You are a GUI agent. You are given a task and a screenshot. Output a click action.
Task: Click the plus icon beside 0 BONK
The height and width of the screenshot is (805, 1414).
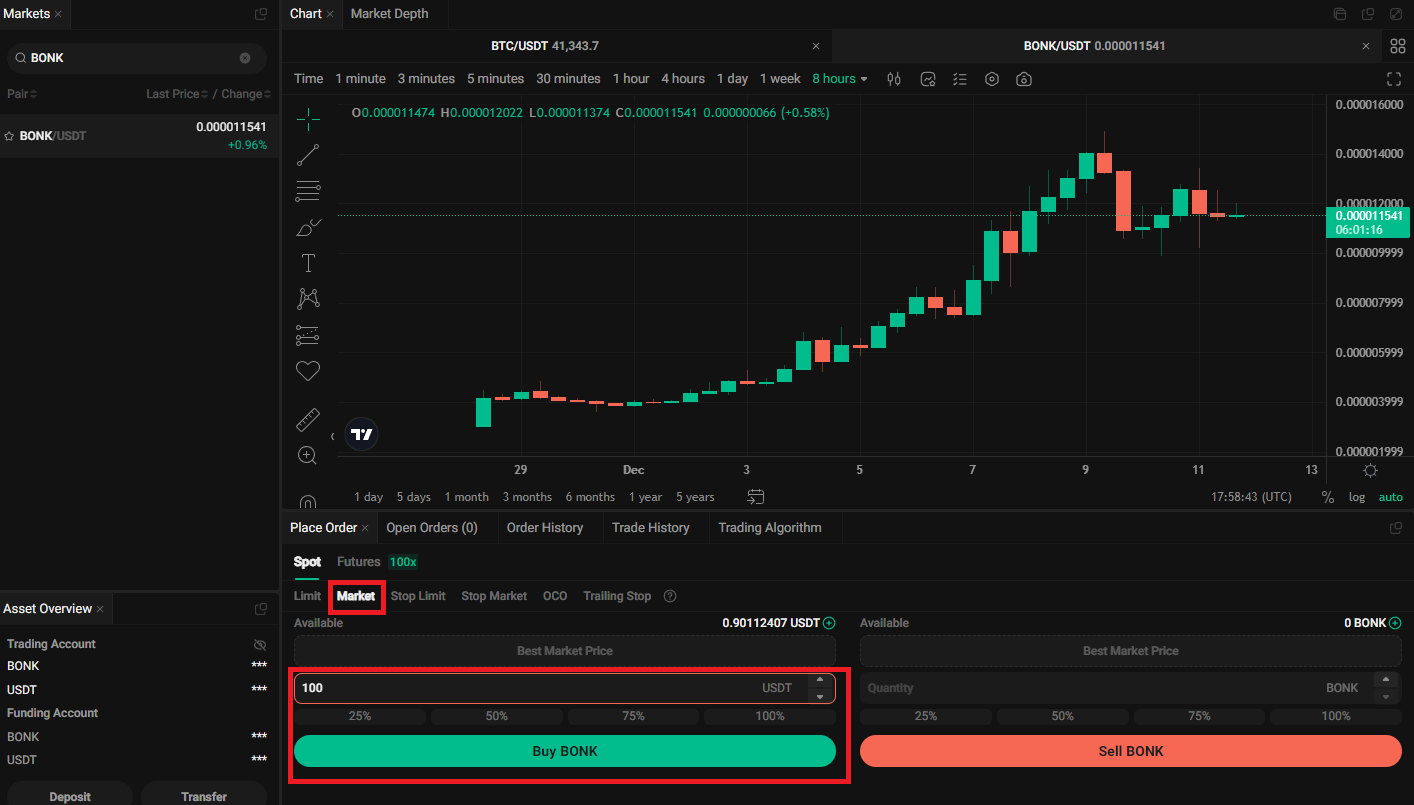[x=1395, y=623]
